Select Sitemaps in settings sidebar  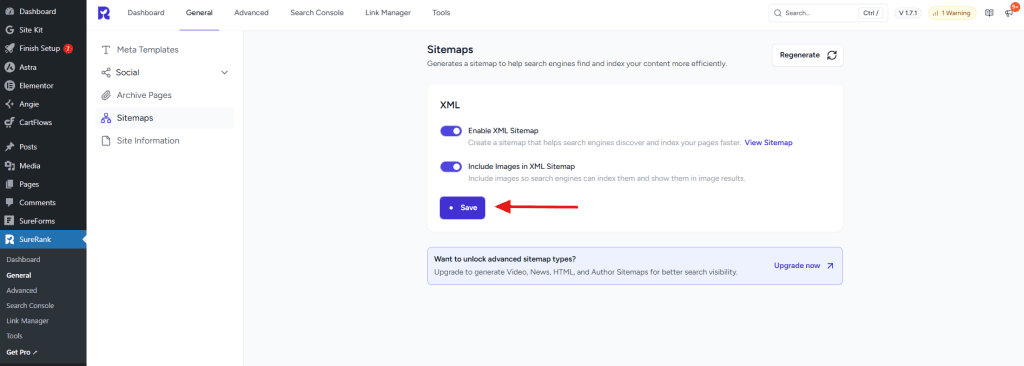(x=165, y=118)
